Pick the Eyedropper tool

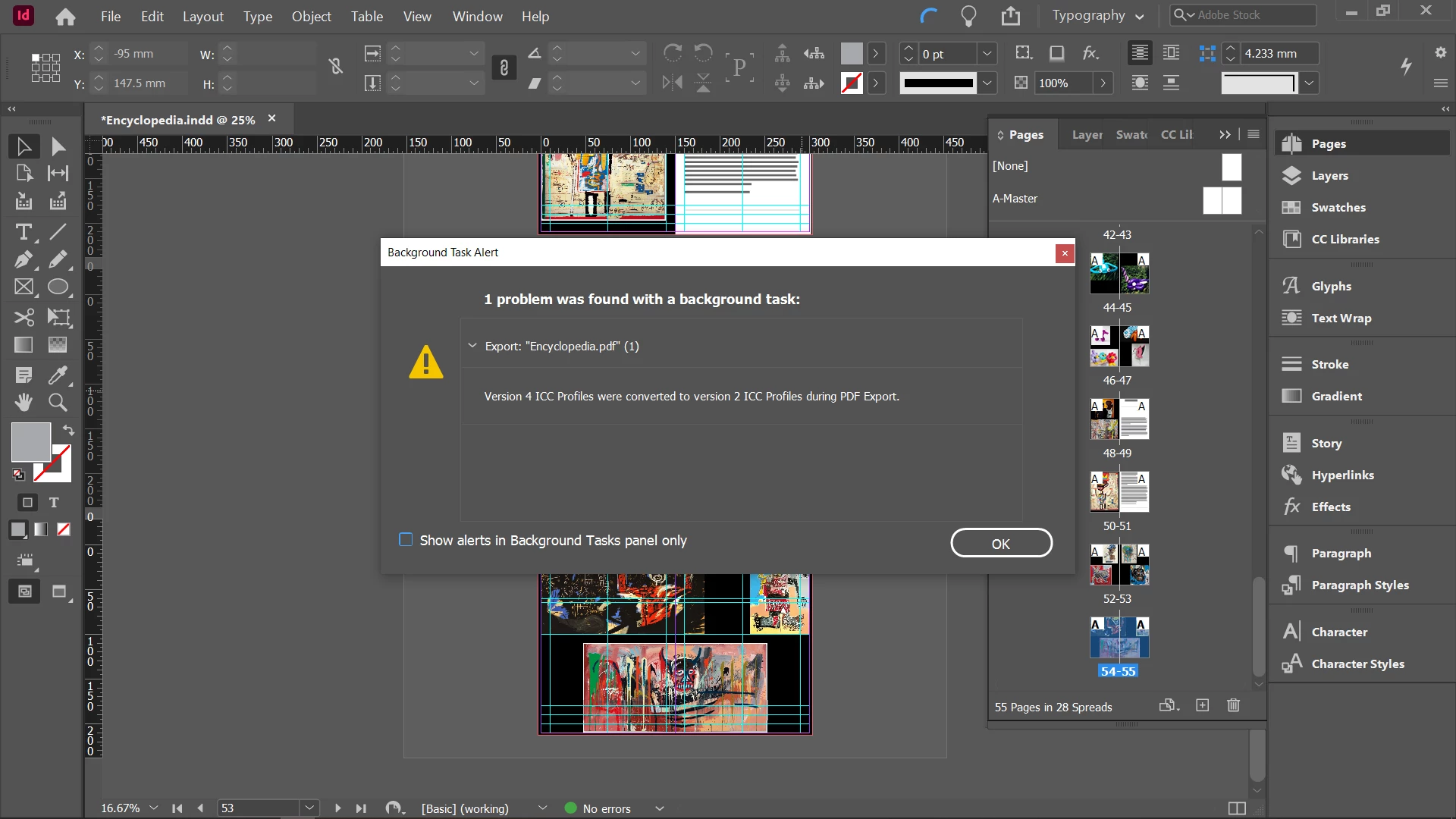coord(58,375)
